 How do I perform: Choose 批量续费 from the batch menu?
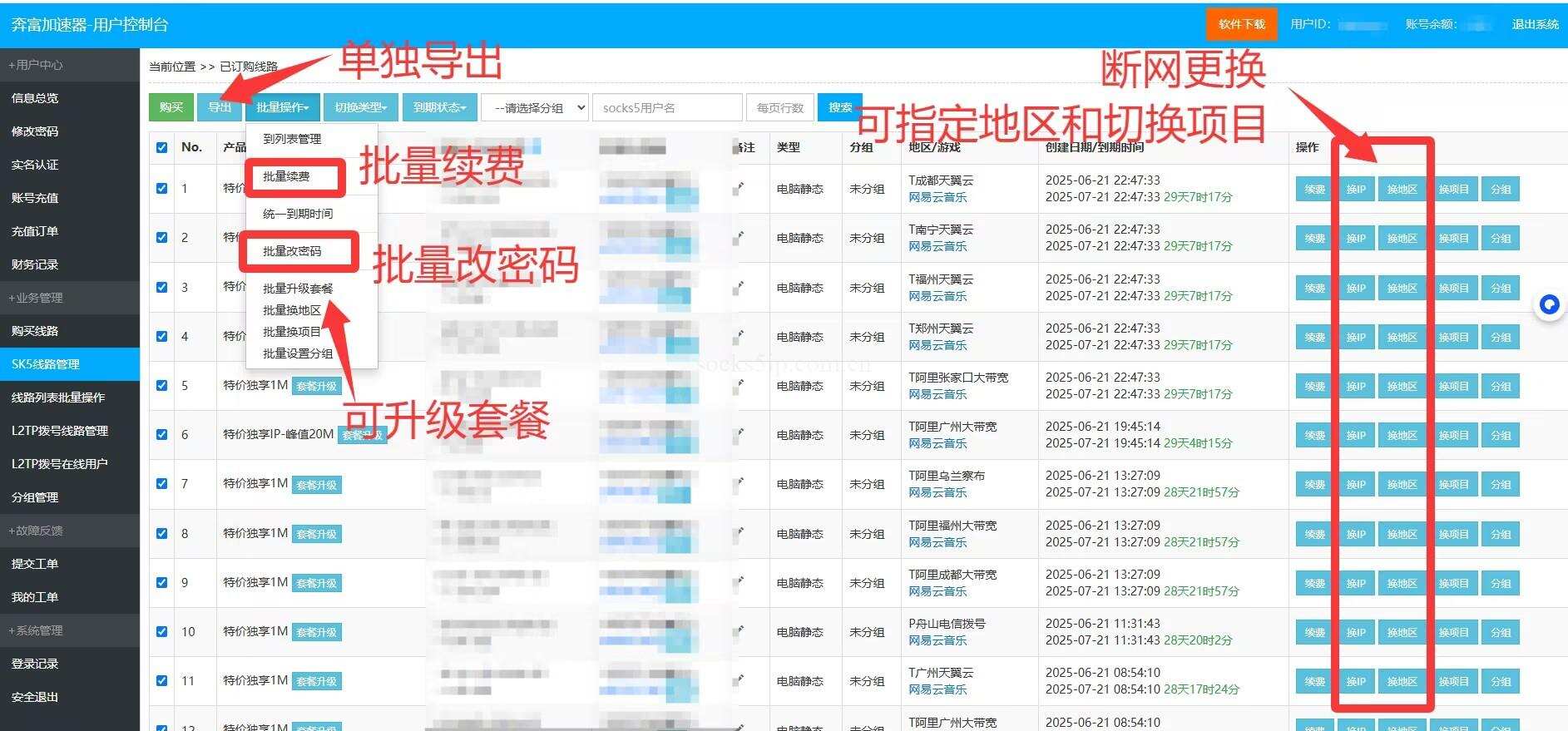(286, 176)
